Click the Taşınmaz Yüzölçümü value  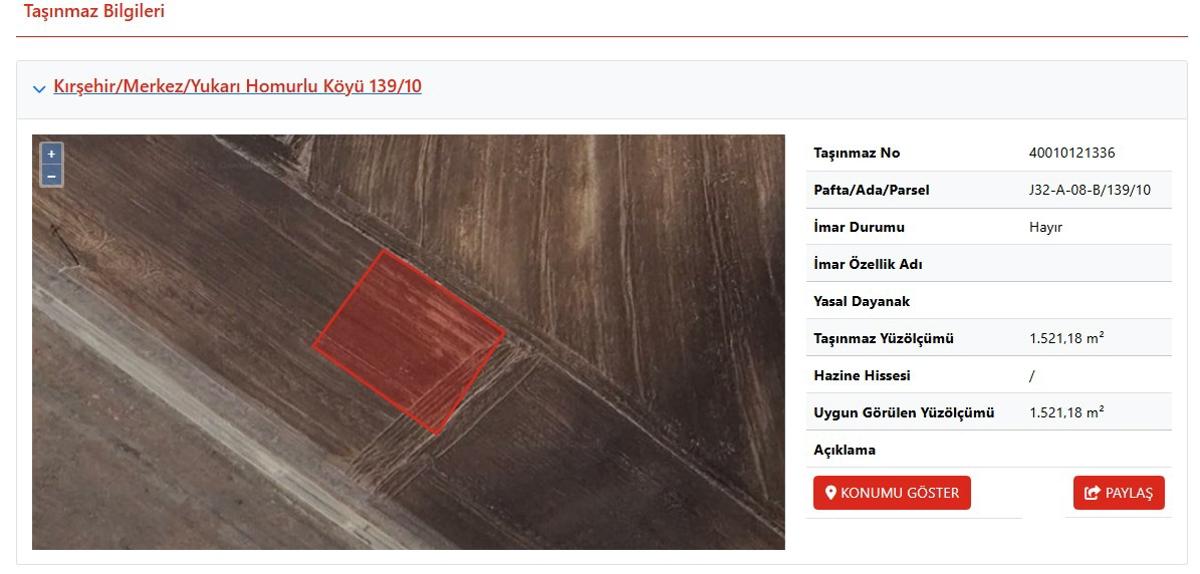tap(1067, 339)
